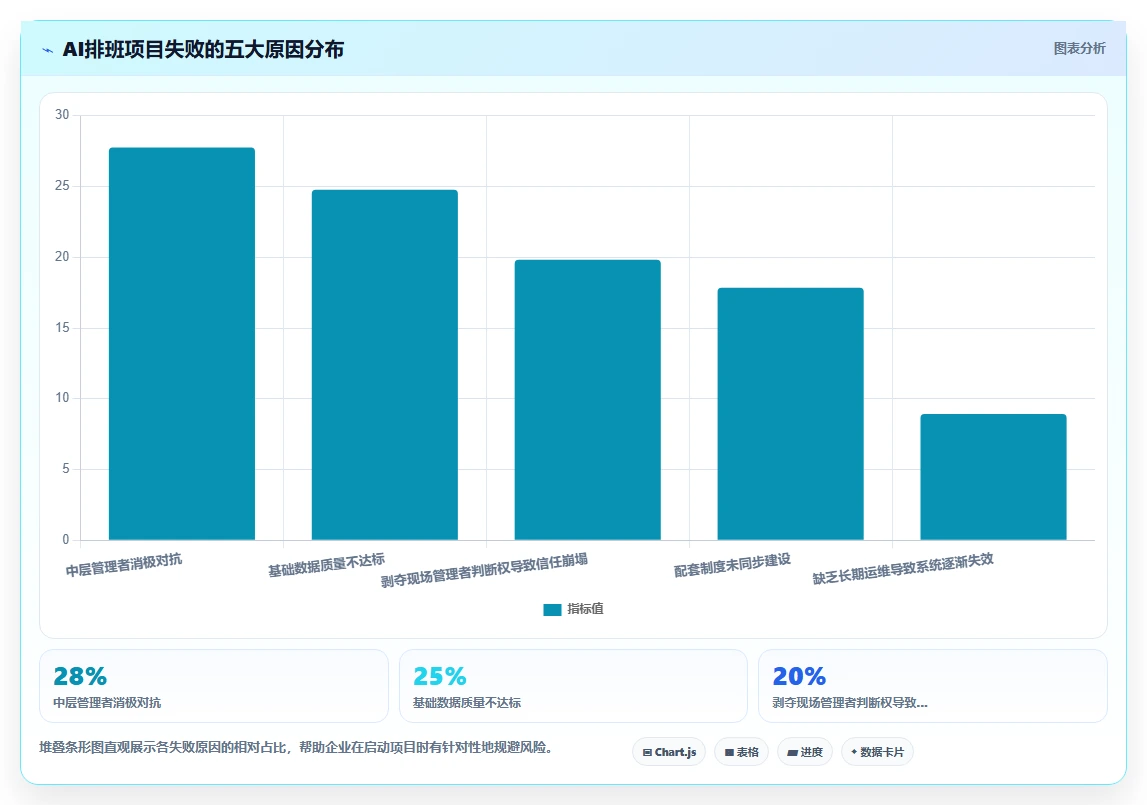Viewport: 1147px width, 805px height.
Task: Select the 基础数据质量不达标 bar
Action: (385, 365)
